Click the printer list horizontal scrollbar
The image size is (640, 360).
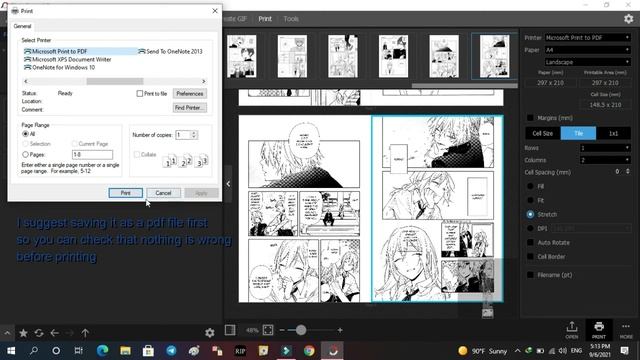(115, 81)
